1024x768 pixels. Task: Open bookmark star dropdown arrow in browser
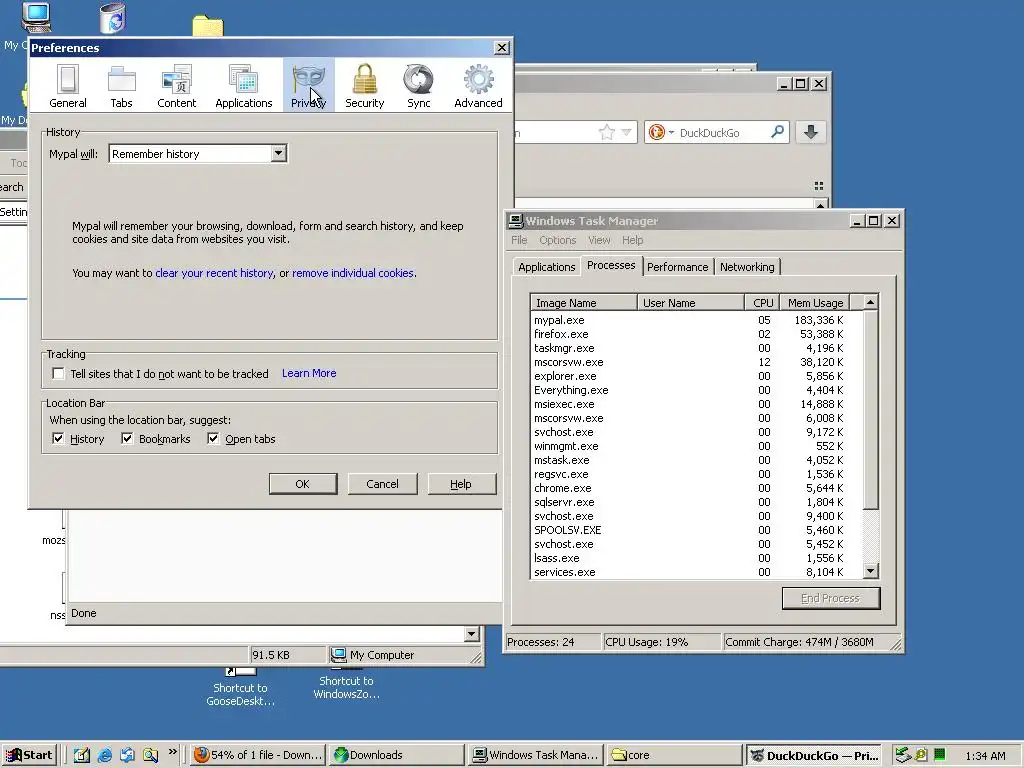[x=626, y=133]
